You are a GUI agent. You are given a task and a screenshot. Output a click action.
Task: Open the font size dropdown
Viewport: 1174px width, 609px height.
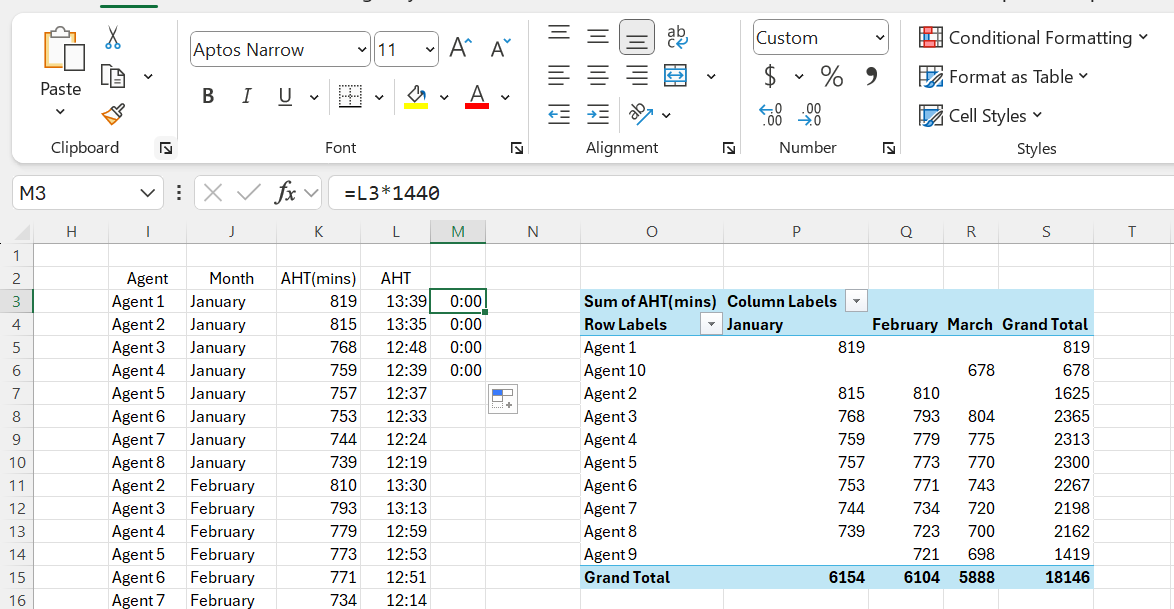point(430,49)
